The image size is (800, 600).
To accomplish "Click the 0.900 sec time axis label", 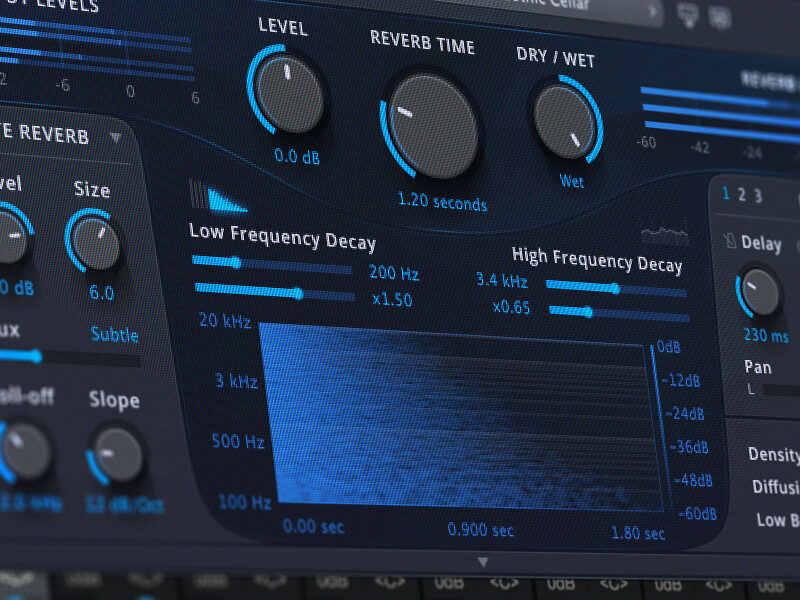I will (481, 530).
